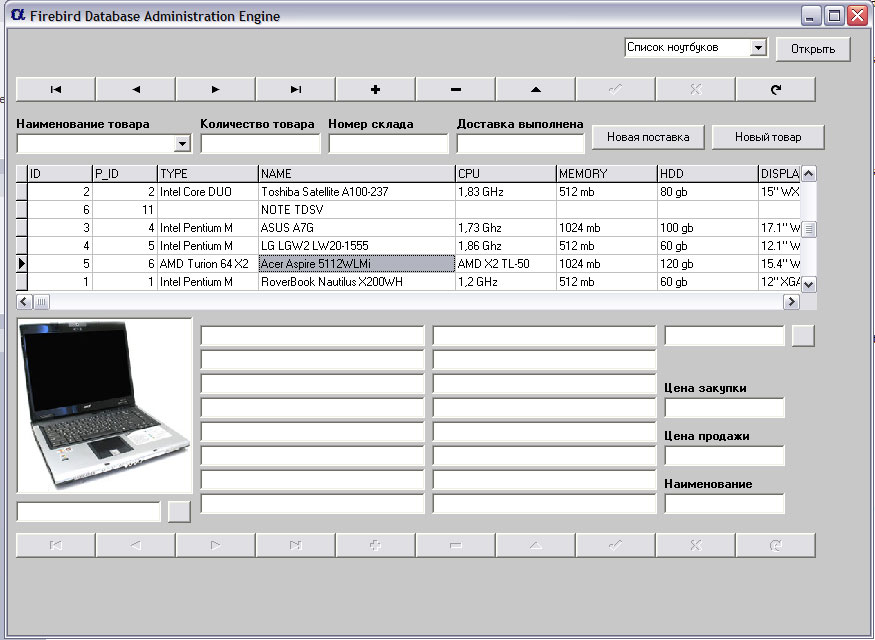Focus the Цена закупки field

pyautogui.click(x=724, y=408)
